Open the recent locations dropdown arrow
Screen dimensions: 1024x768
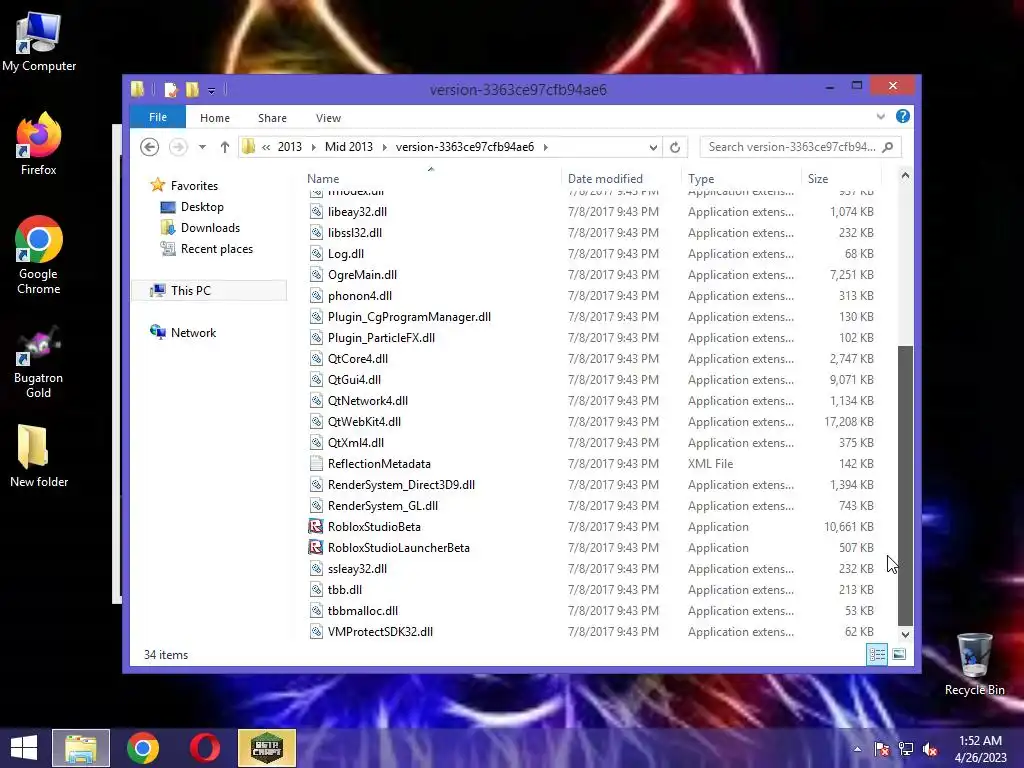point(202,147)
